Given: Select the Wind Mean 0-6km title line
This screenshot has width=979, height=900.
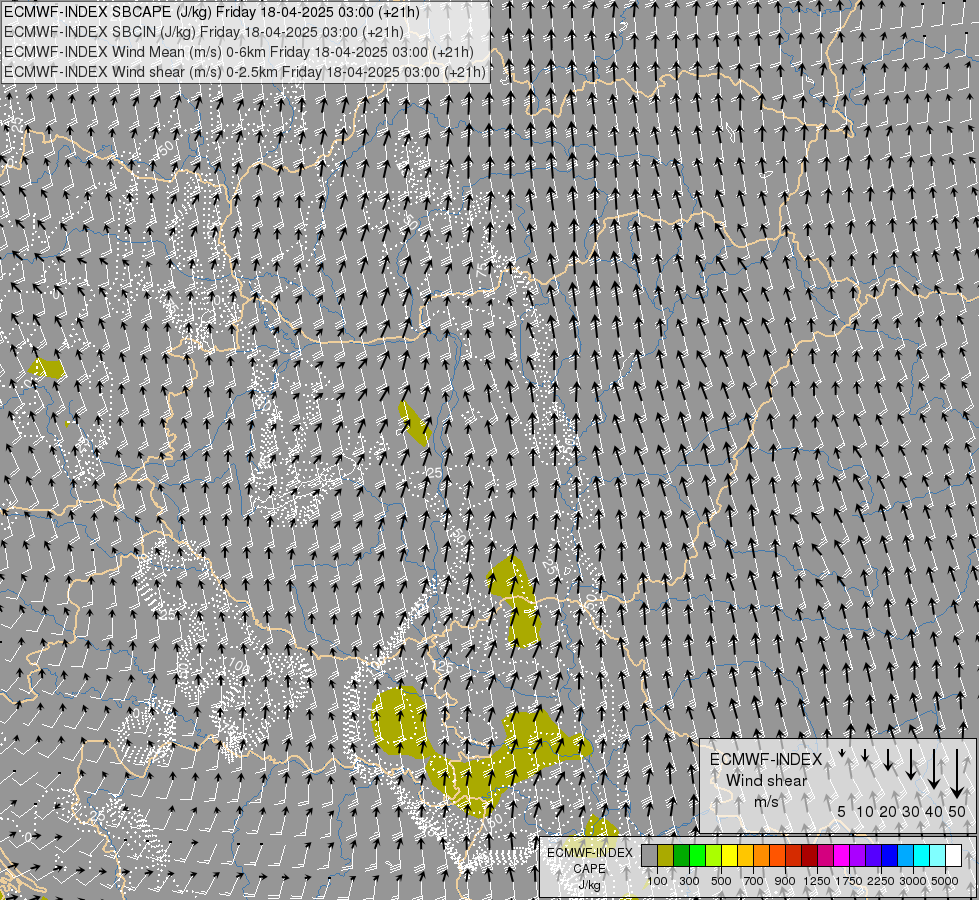Looking at the screenshot, I should tap(239, 52).
